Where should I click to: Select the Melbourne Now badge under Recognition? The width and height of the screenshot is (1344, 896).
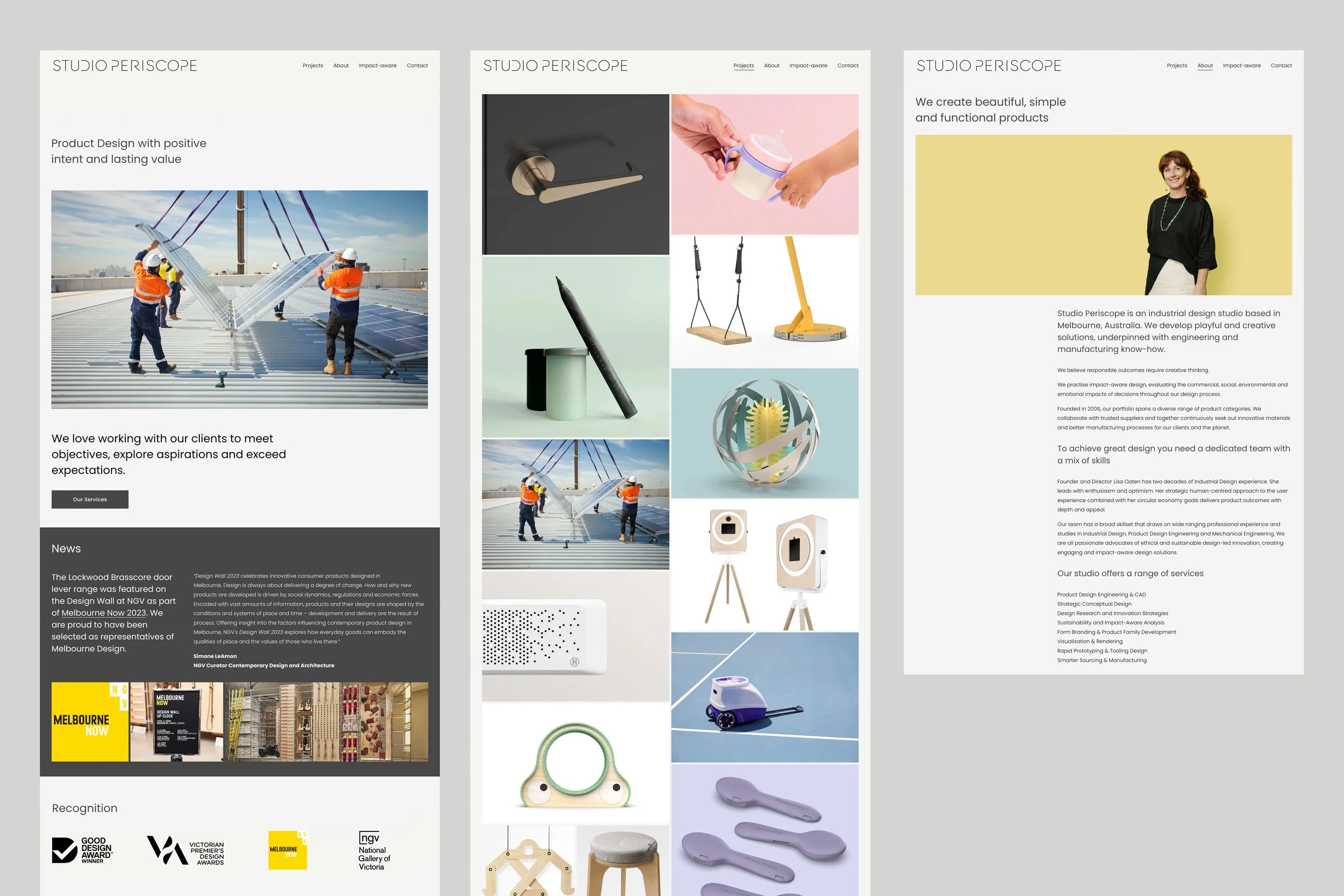coord(288,849)
